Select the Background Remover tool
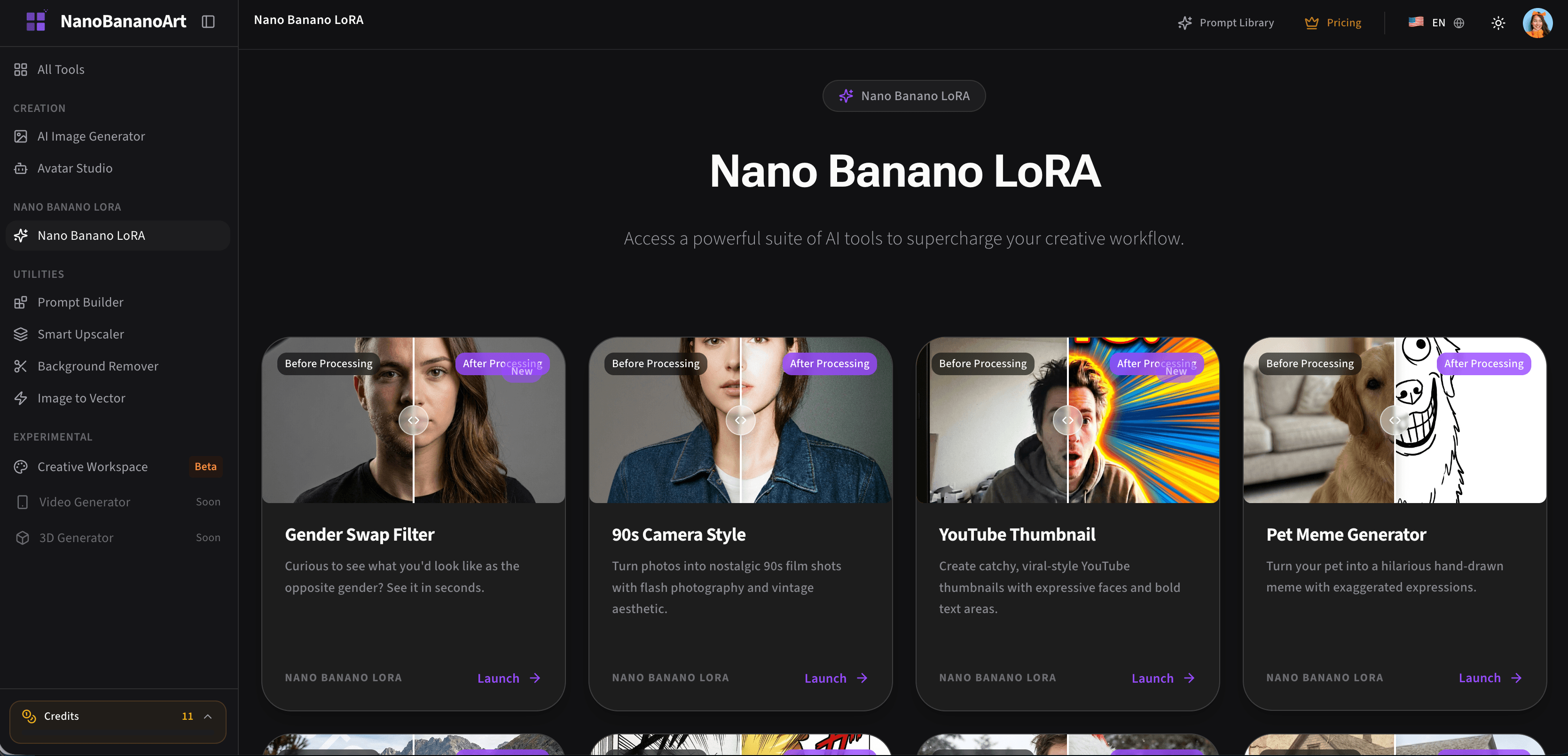The image size is (1568, 756). (x=97, y=366)
